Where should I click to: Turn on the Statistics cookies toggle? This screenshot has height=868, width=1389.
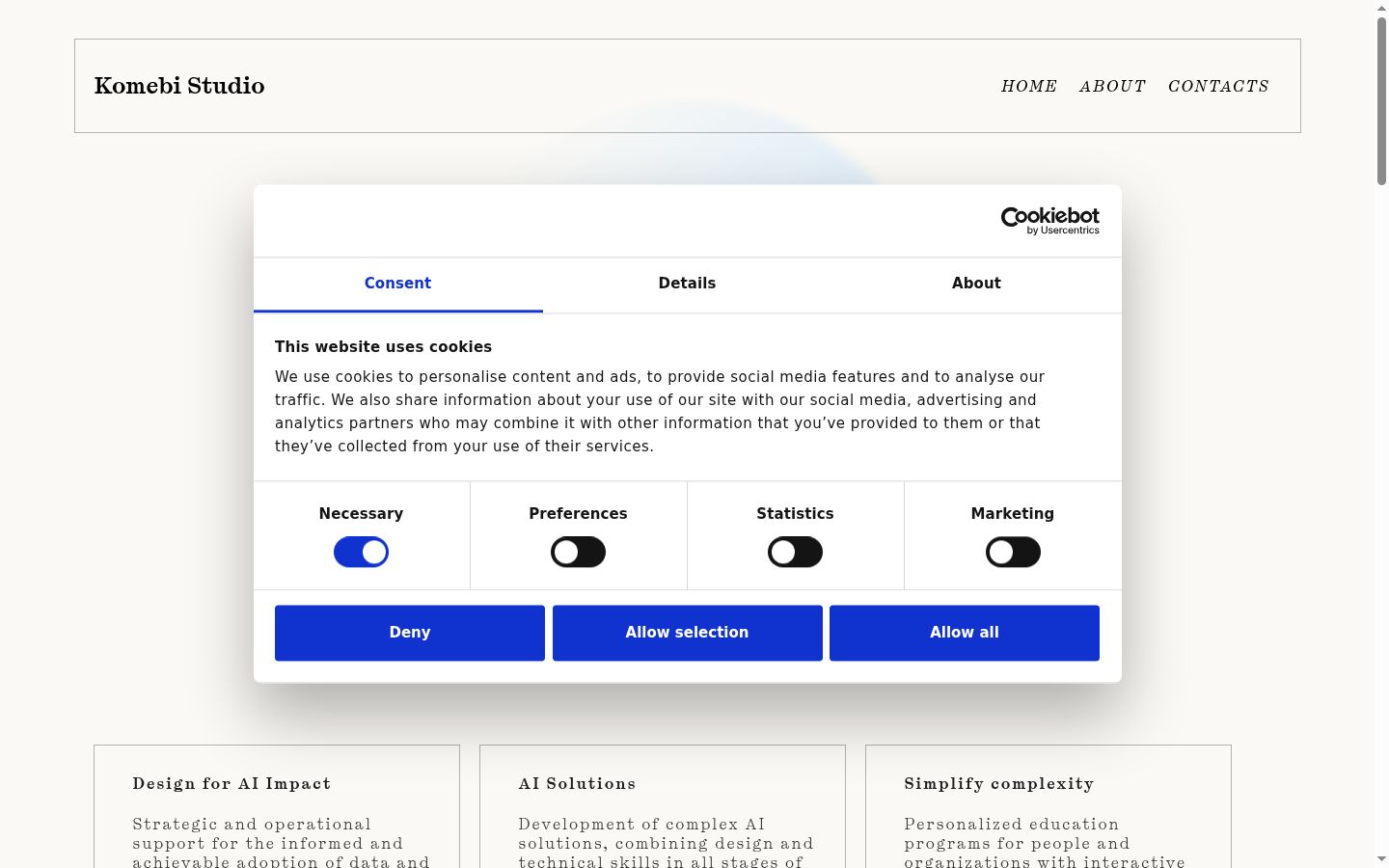pyautogui.click(x=795, y=552)
